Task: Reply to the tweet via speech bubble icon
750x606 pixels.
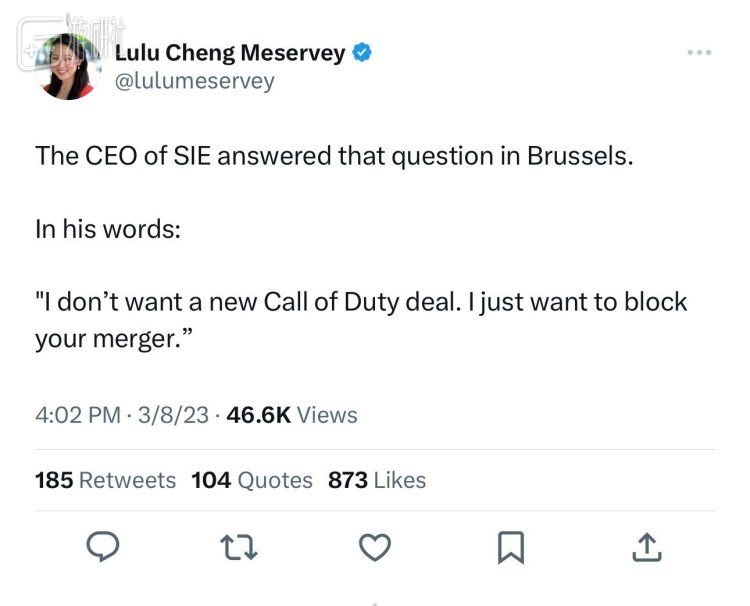Action: click(103, 546)
